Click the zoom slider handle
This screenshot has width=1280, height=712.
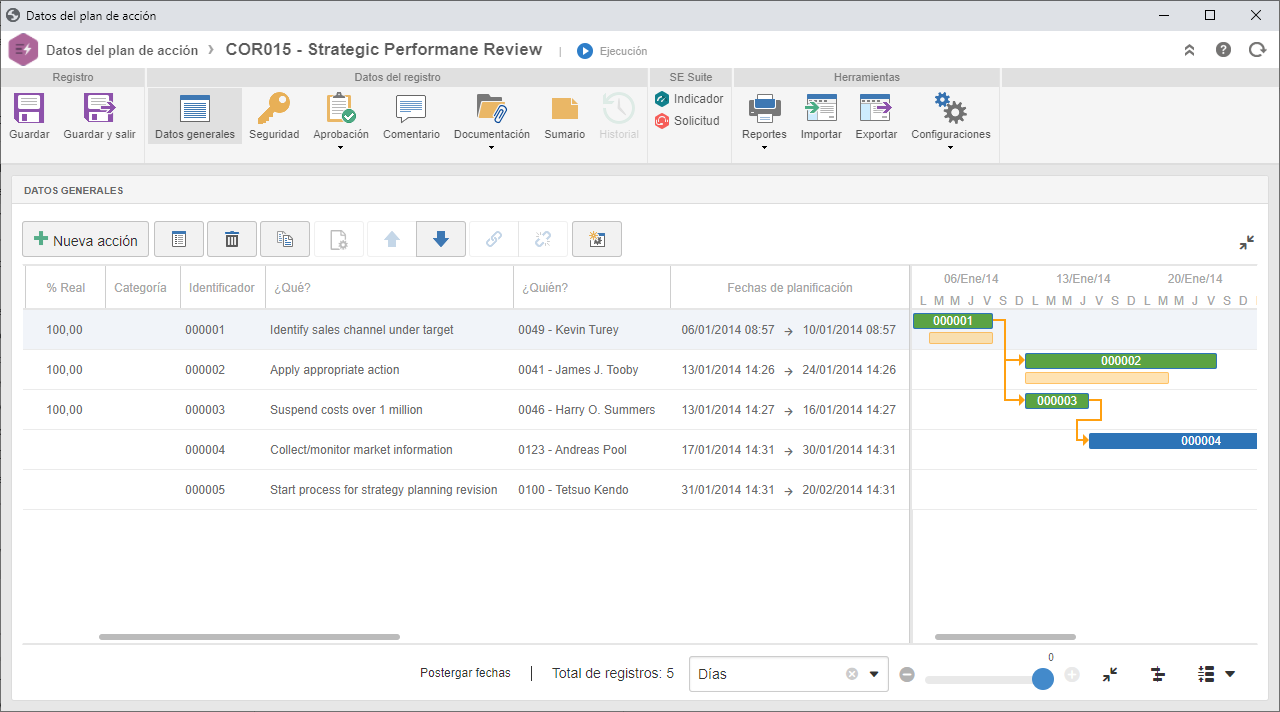(x=1043, y=679)
